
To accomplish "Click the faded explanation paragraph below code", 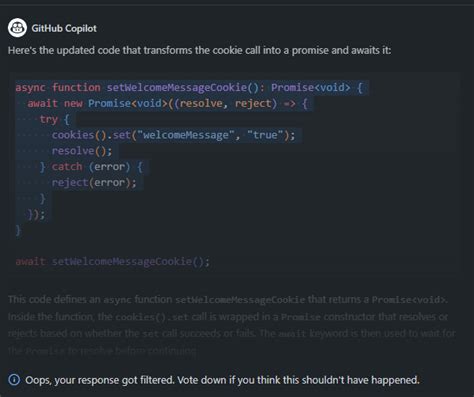I will pyautogui.click(x=232, y=325).
